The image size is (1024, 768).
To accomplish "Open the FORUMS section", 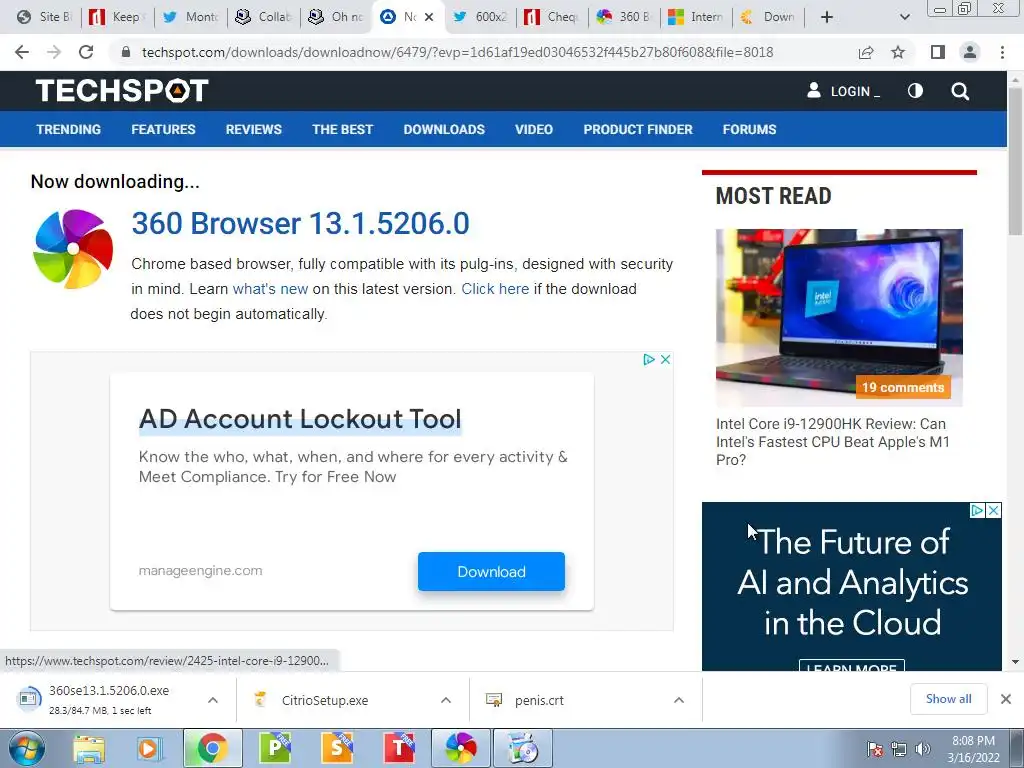I will [749, 129].
